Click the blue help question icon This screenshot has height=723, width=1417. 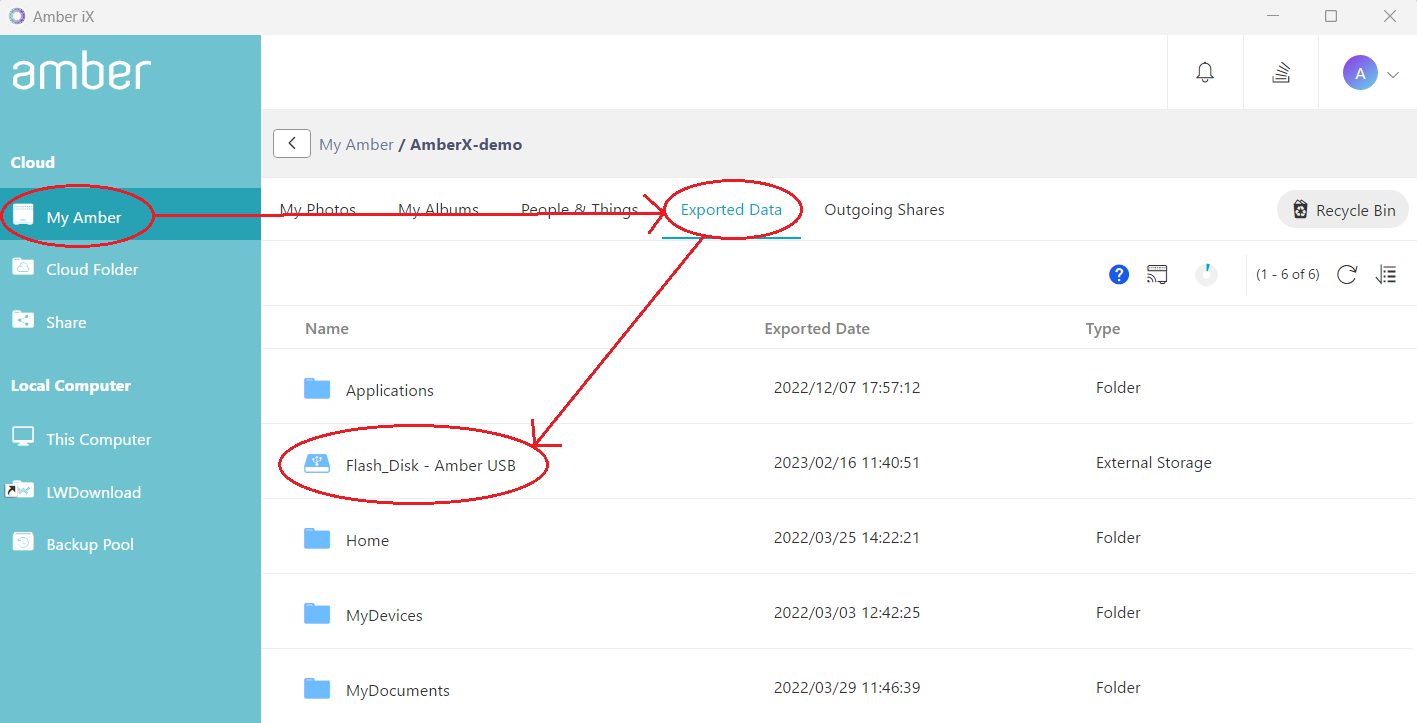1119,274
